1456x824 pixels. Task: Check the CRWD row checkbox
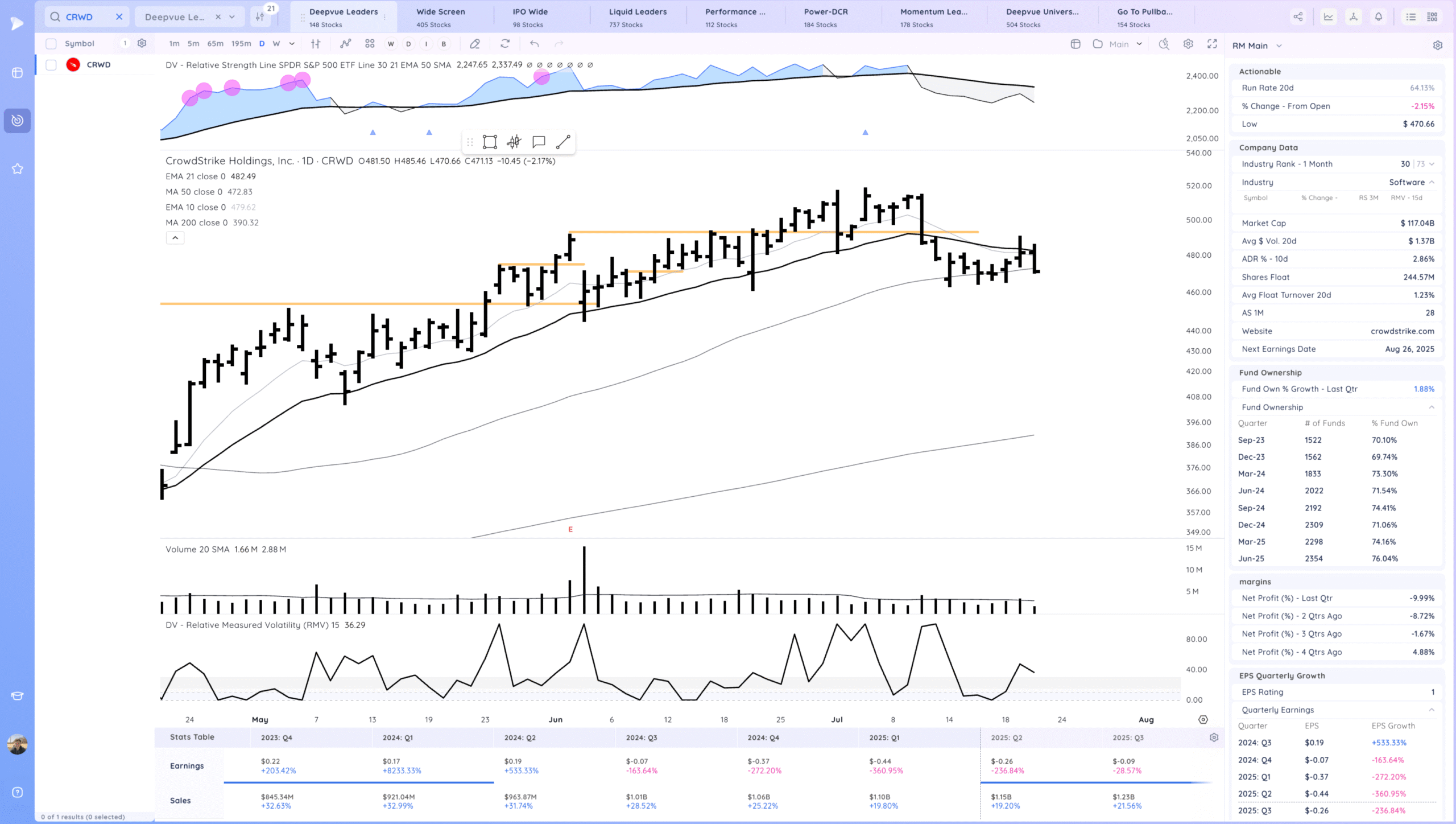click(51, 65)
